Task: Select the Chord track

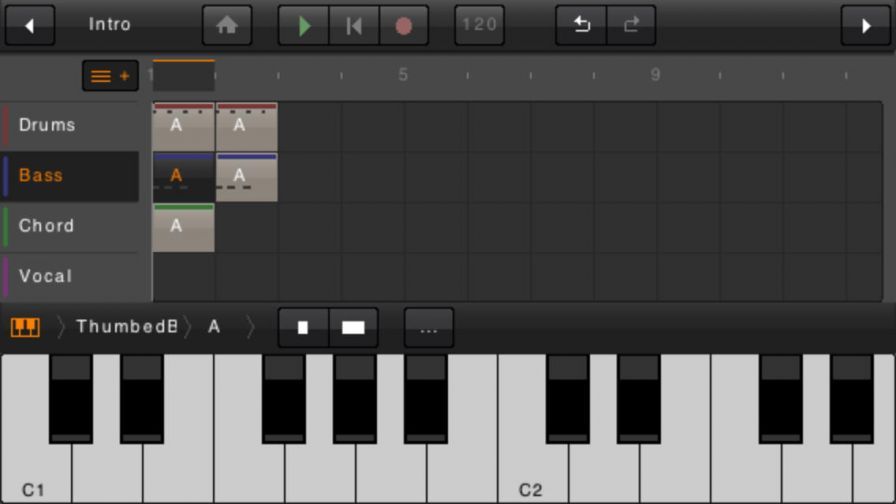Action: click(x=70, y=226)
